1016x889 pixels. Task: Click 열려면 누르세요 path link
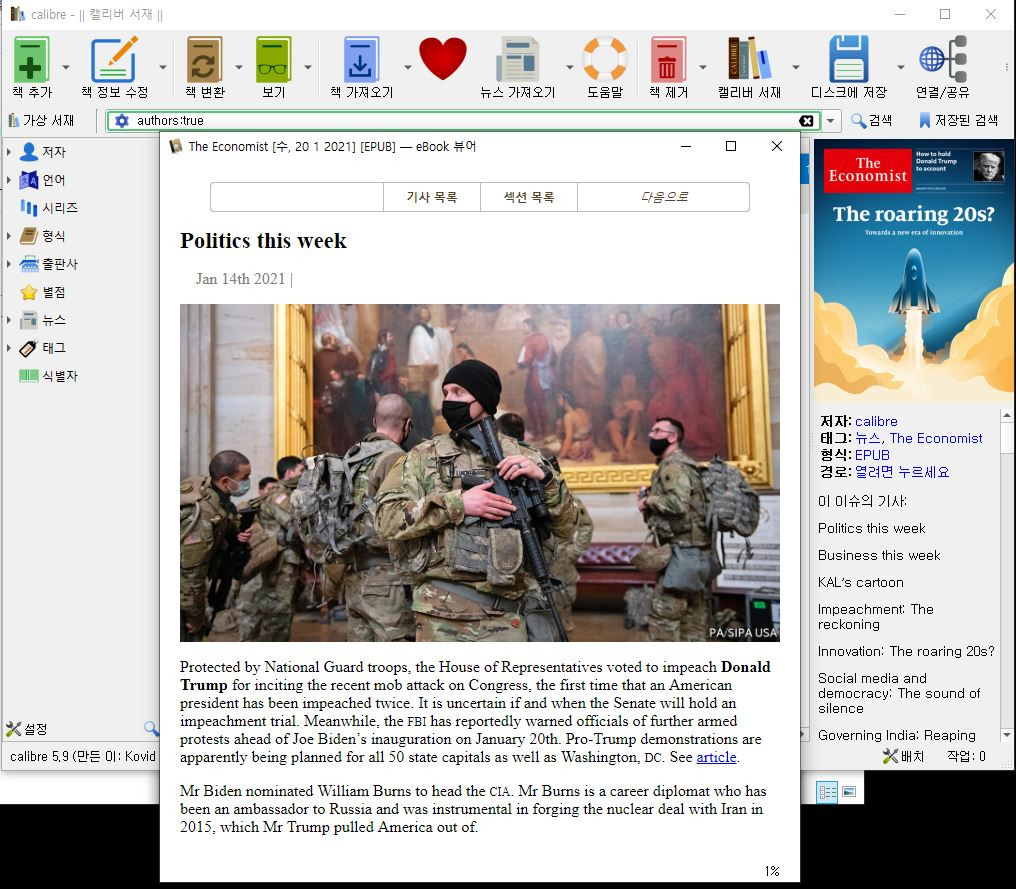[x=902, y=472]
